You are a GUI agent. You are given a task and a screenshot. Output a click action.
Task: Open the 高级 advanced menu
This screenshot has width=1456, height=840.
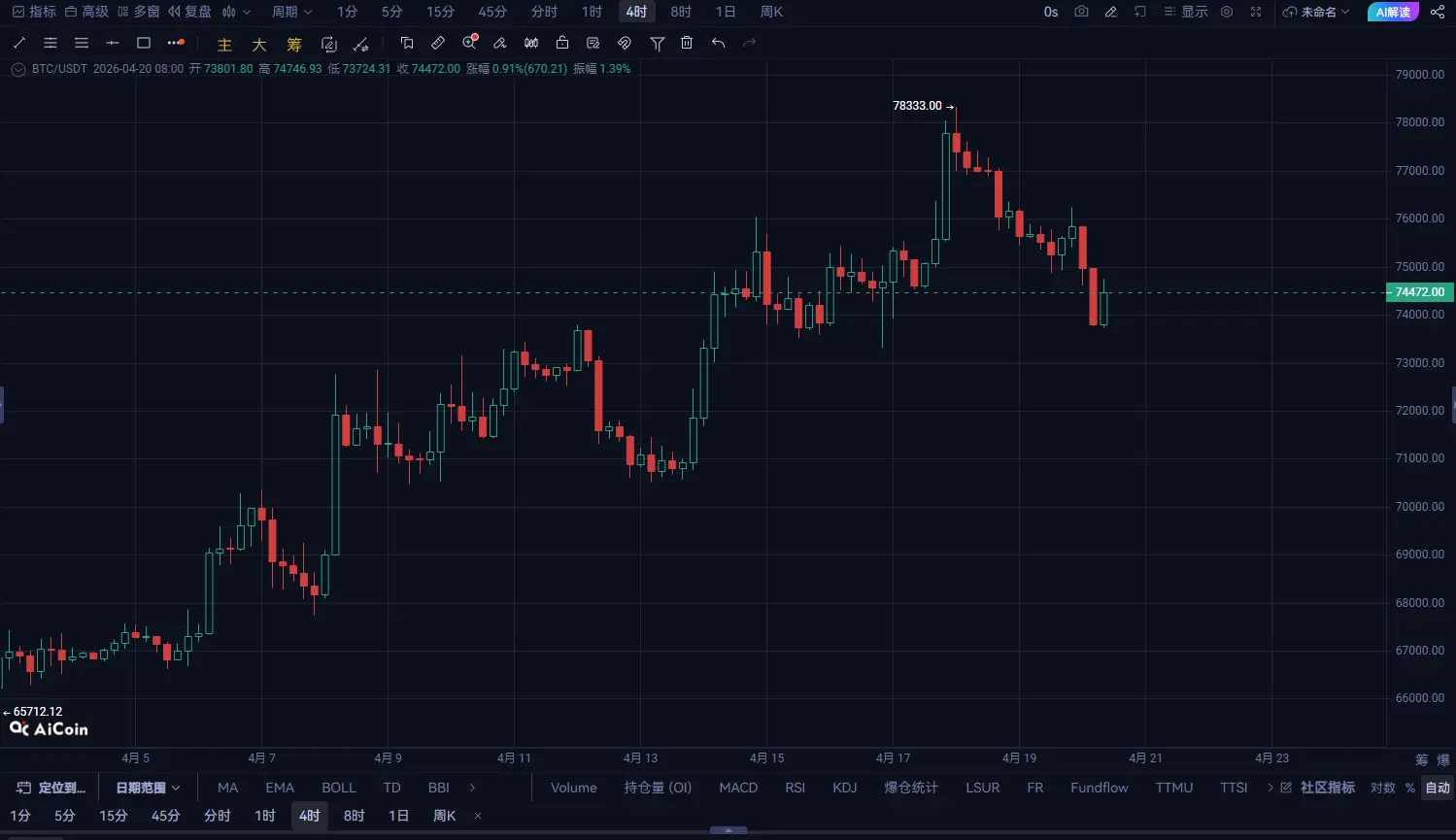click(x=86, y=12)
